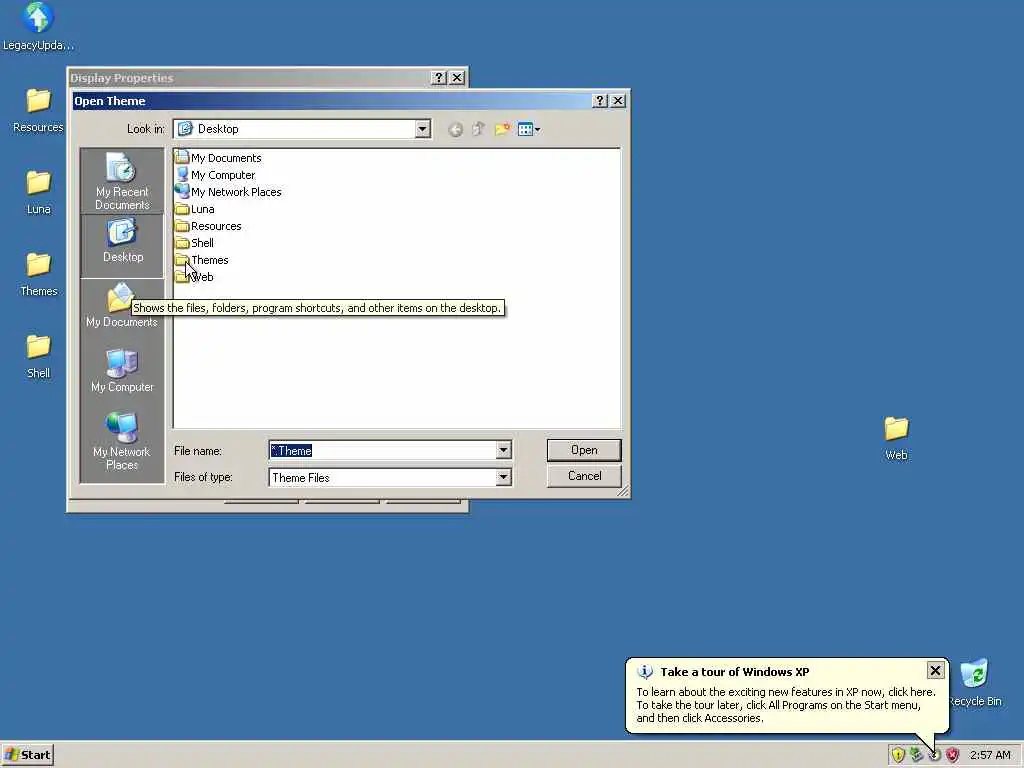Open the Start menu
This screenshot has width=1024, height=768.
pyautogui.click(x=27, y=755)
